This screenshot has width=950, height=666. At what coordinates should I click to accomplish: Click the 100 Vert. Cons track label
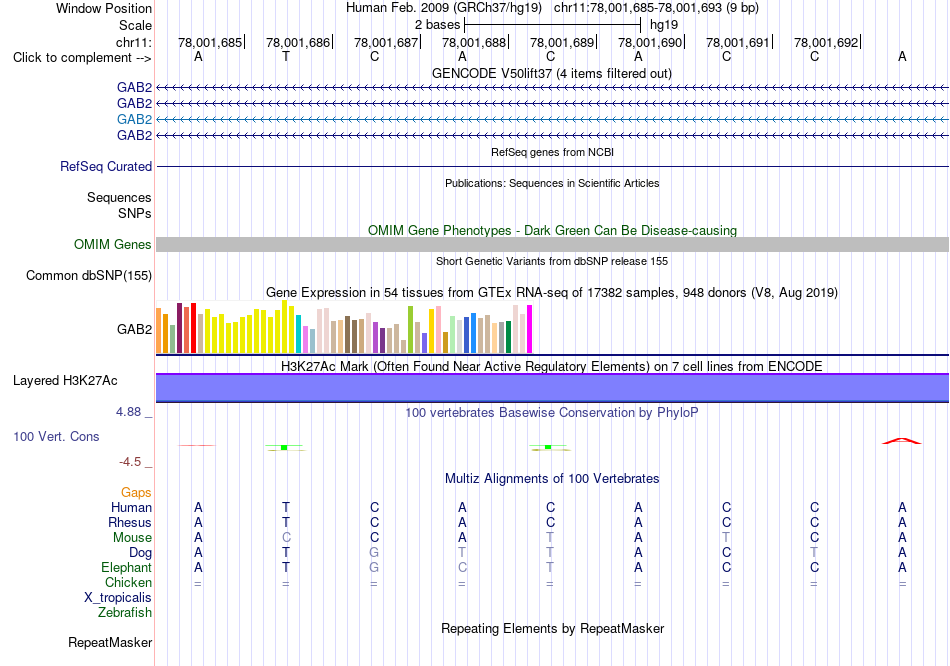point(56,436)
